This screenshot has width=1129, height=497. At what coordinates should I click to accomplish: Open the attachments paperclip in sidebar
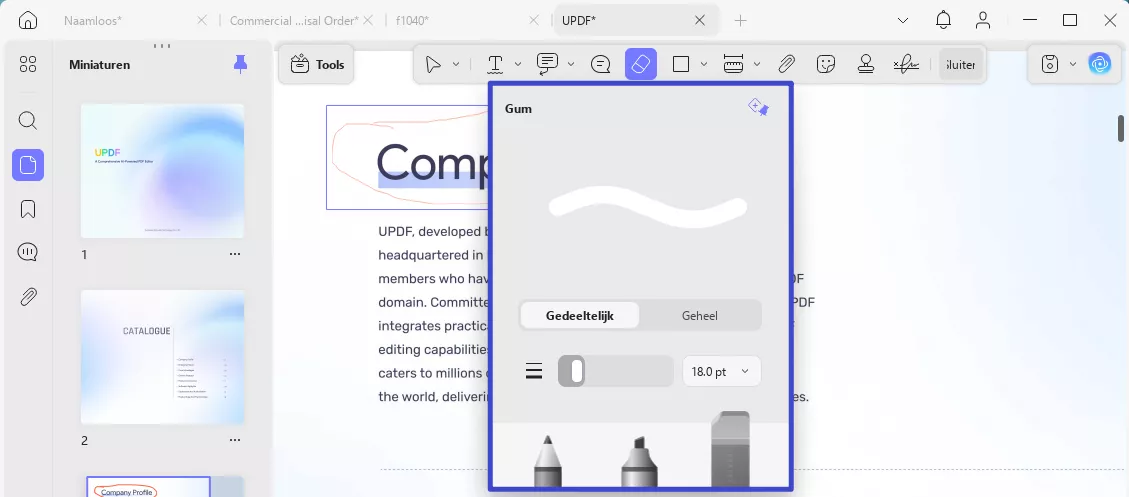pyautogui.click(x=27, y=297)
